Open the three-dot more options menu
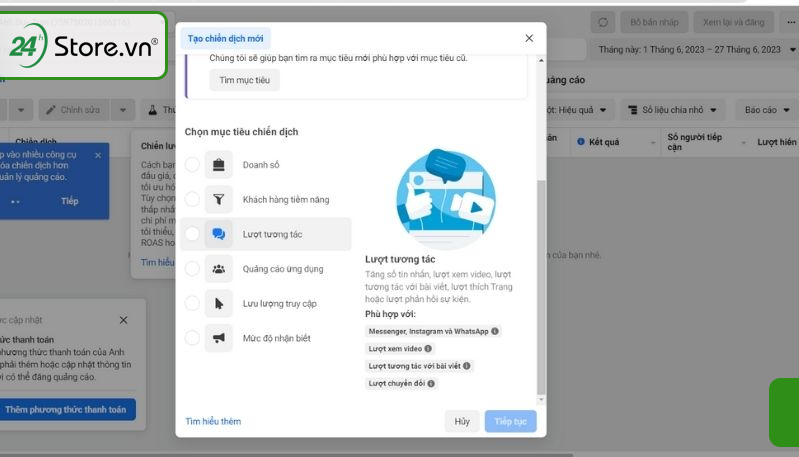The image size is (799, 457). point(790,22)
